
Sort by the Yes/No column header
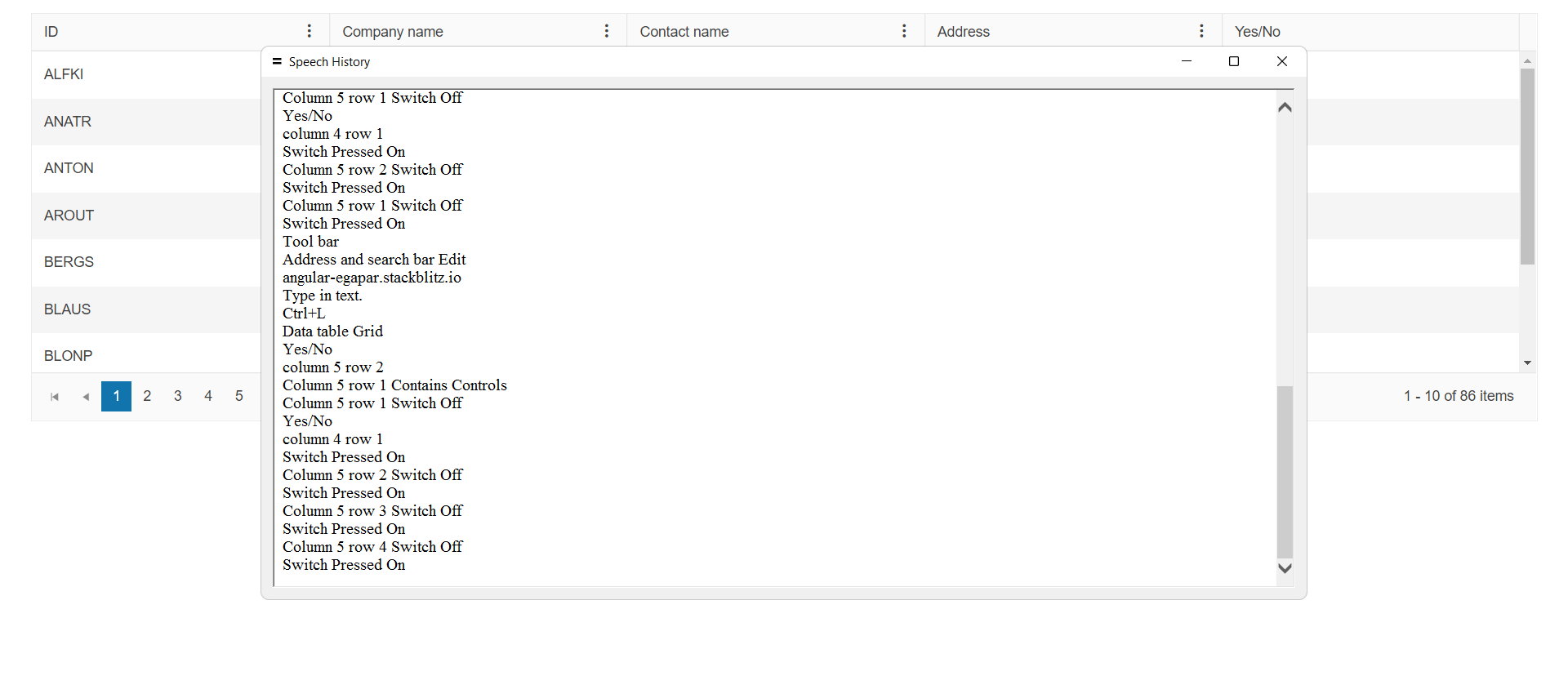pos(1258,32)
